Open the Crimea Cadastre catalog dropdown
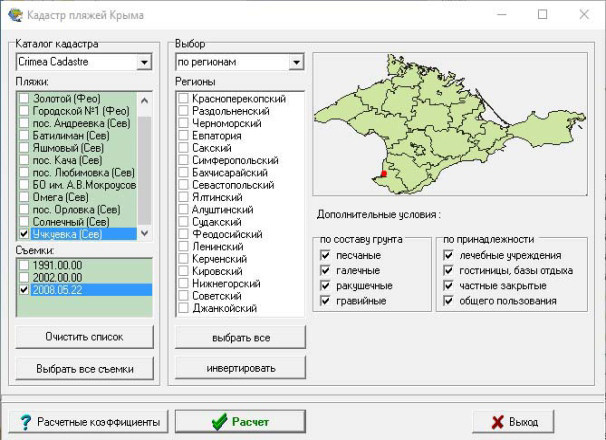606x440 pixels. click(x=144, y=62)
